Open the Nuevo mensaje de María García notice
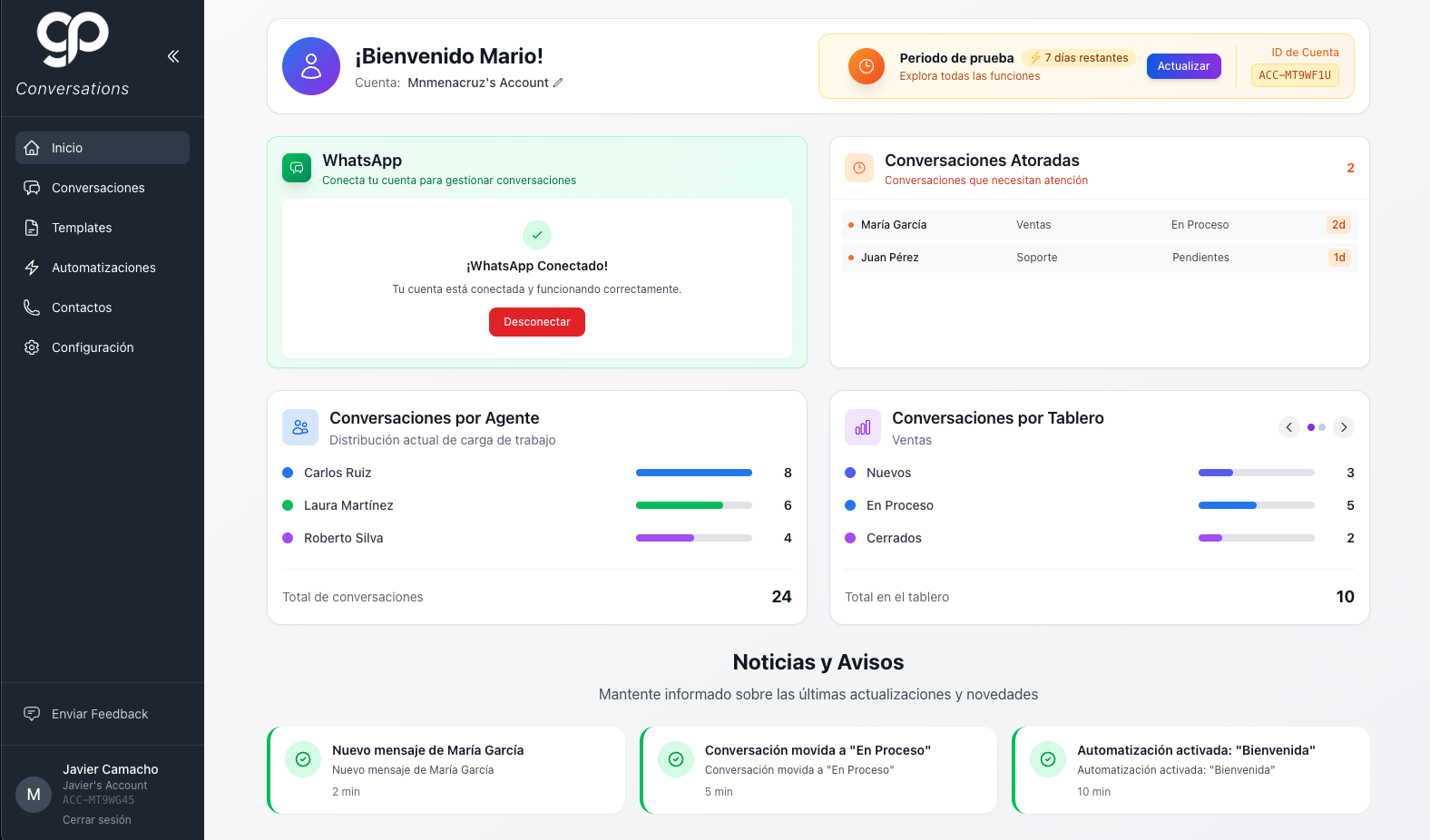 (446, 770)
